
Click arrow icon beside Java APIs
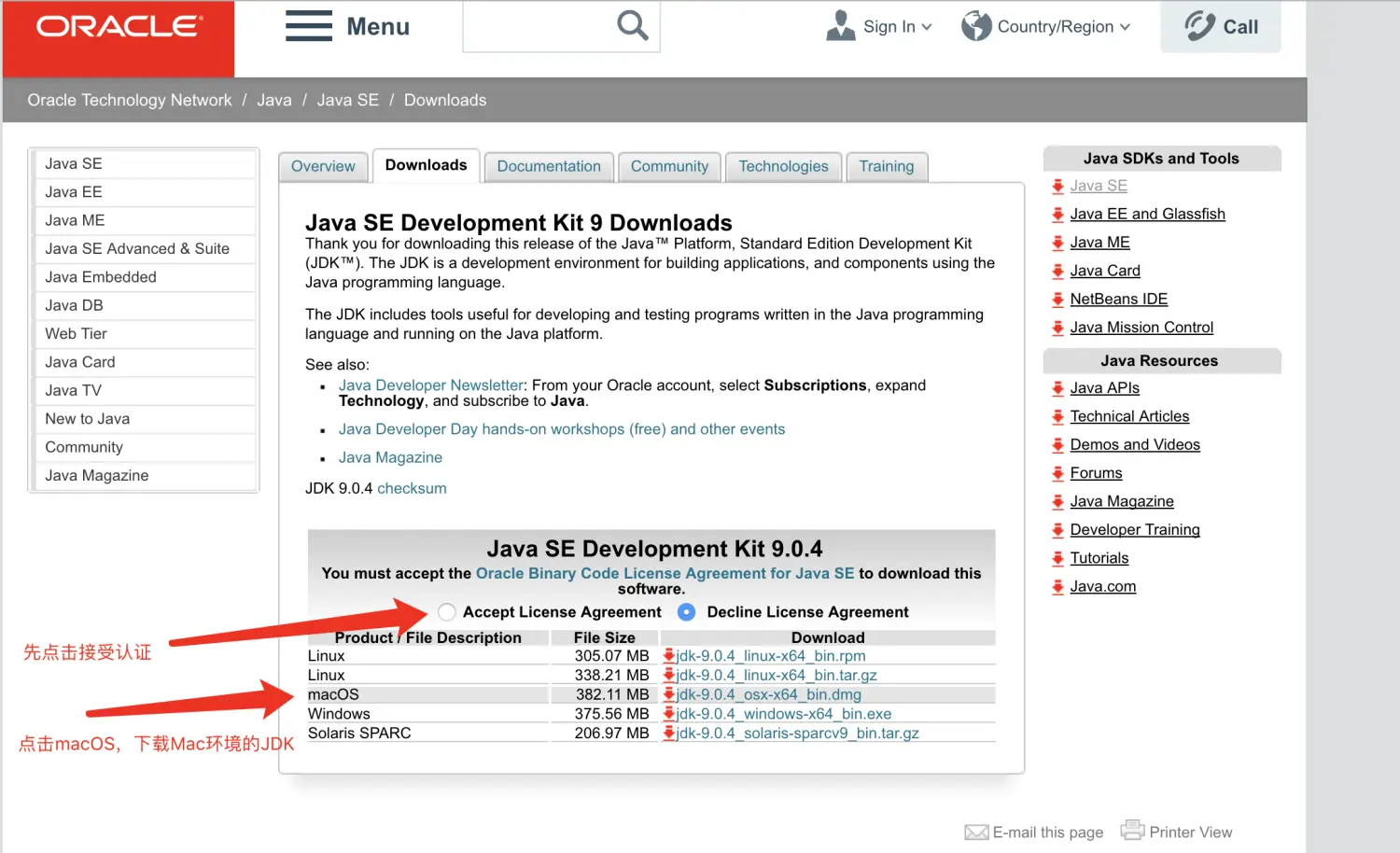[x=1057, y=388]
